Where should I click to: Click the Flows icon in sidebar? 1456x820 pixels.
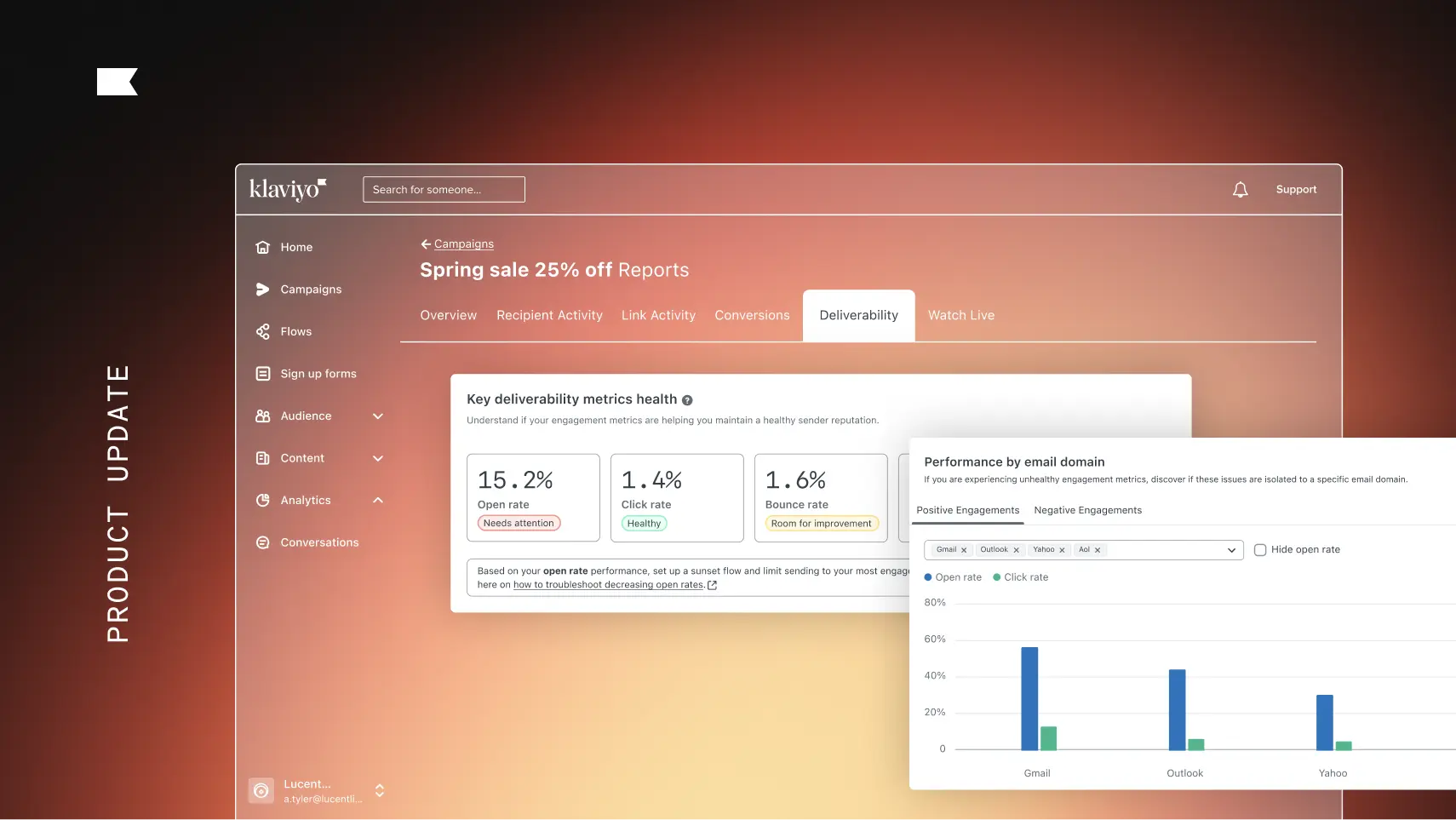click(x=263, y=331)
